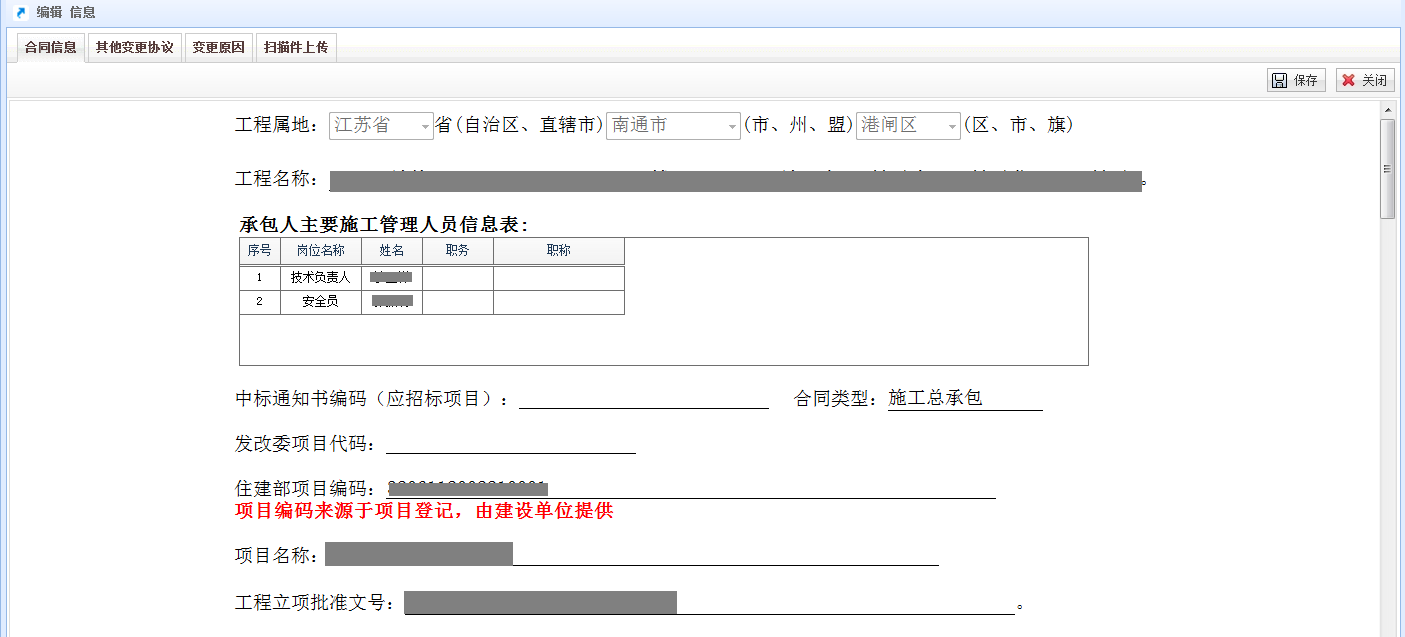Select the 安全员 row in personnel table
1405x637 pixels.
click(x=320, y=301)
